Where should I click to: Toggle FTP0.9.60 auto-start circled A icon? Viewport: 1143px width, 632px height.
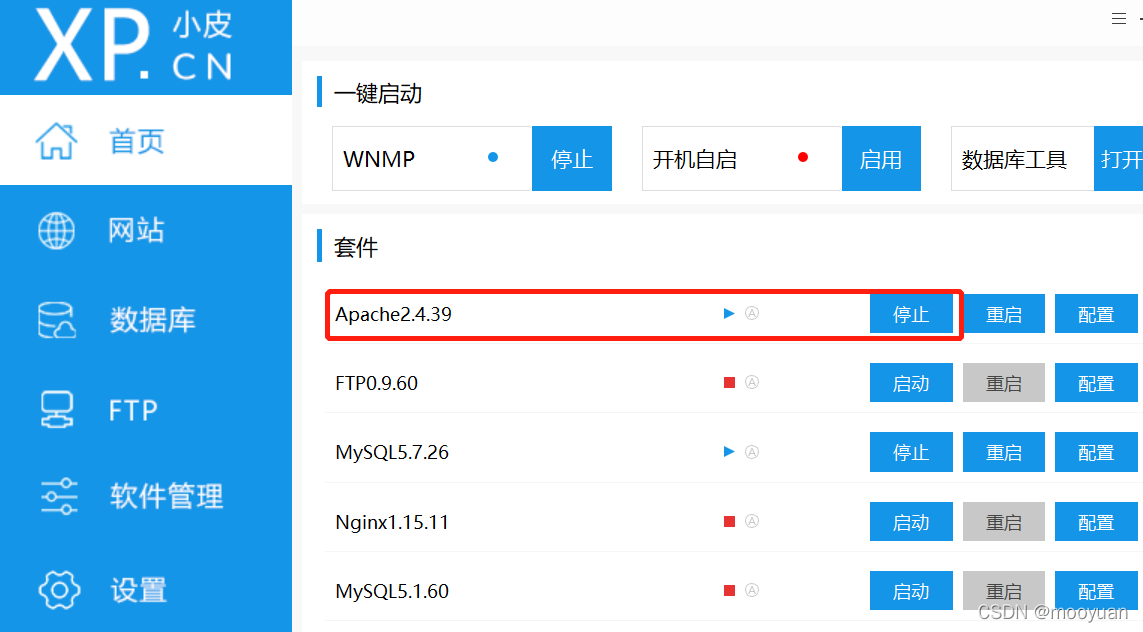(x=752, y=382)
